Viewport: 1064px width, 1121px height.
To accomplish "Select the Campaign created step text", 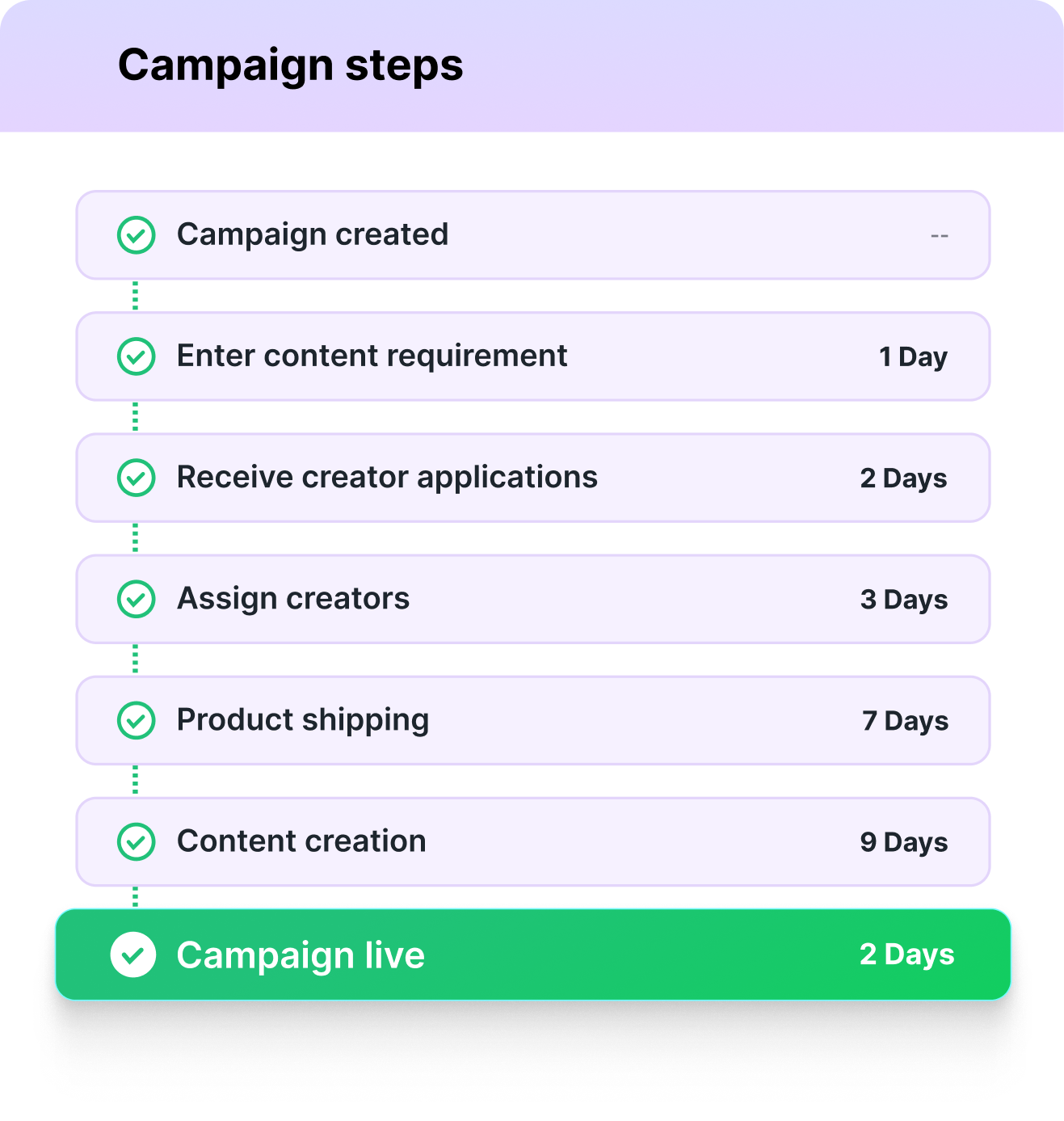I will coord(312,234).
